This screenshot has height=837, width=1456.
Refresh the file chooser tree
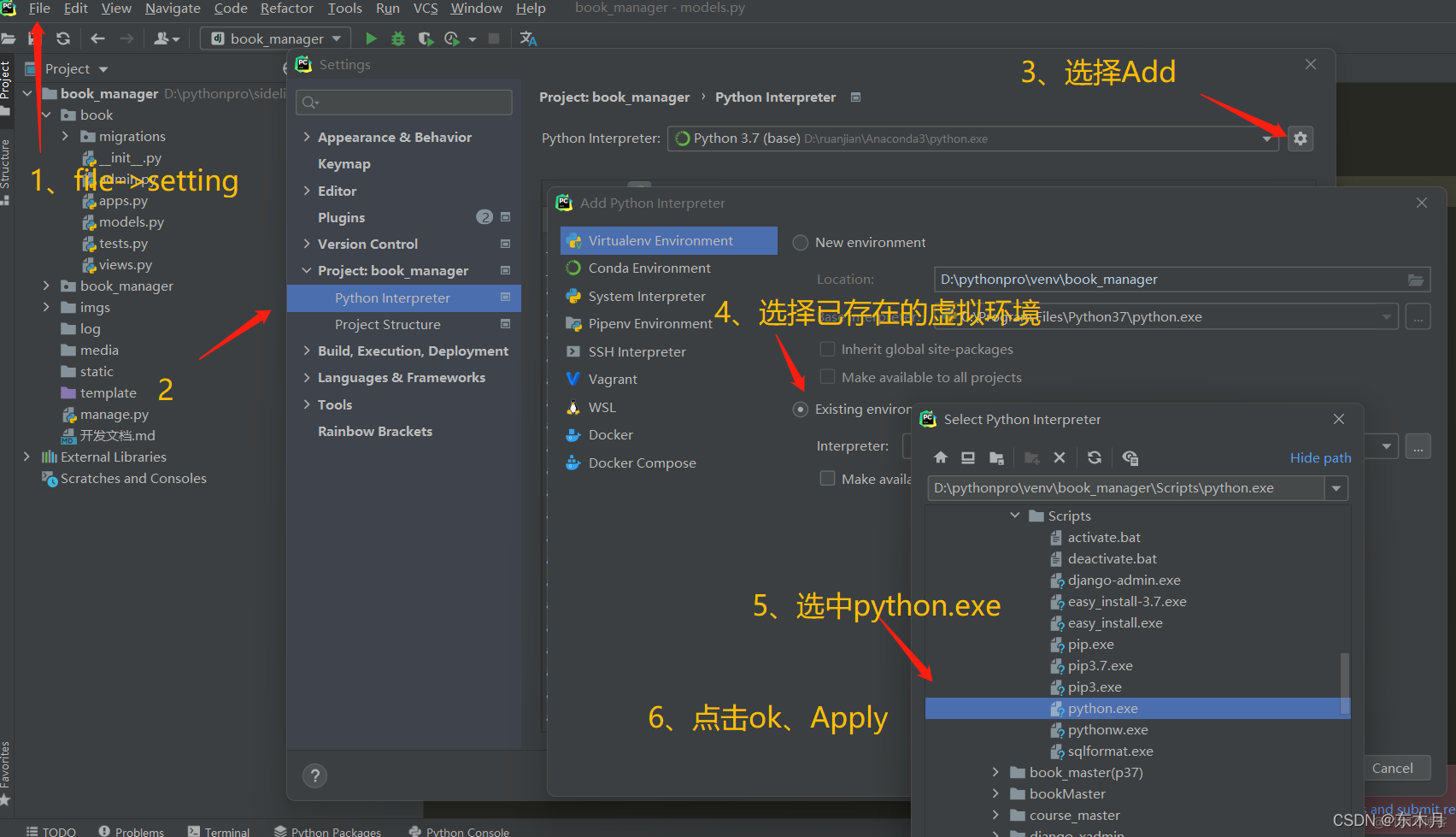tap(1095, 457)
